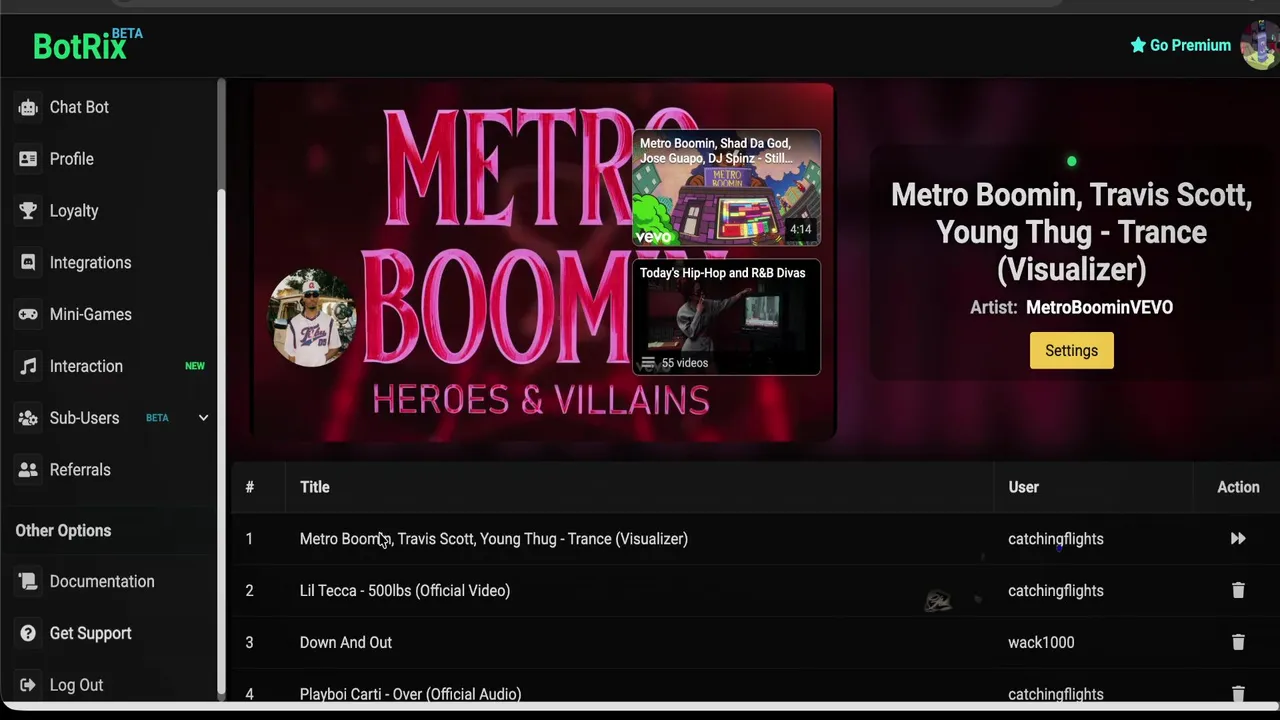Screen dimensions: 1280x720
Task: Click the 55 videos playlist label
Action: tap(684, 363)
